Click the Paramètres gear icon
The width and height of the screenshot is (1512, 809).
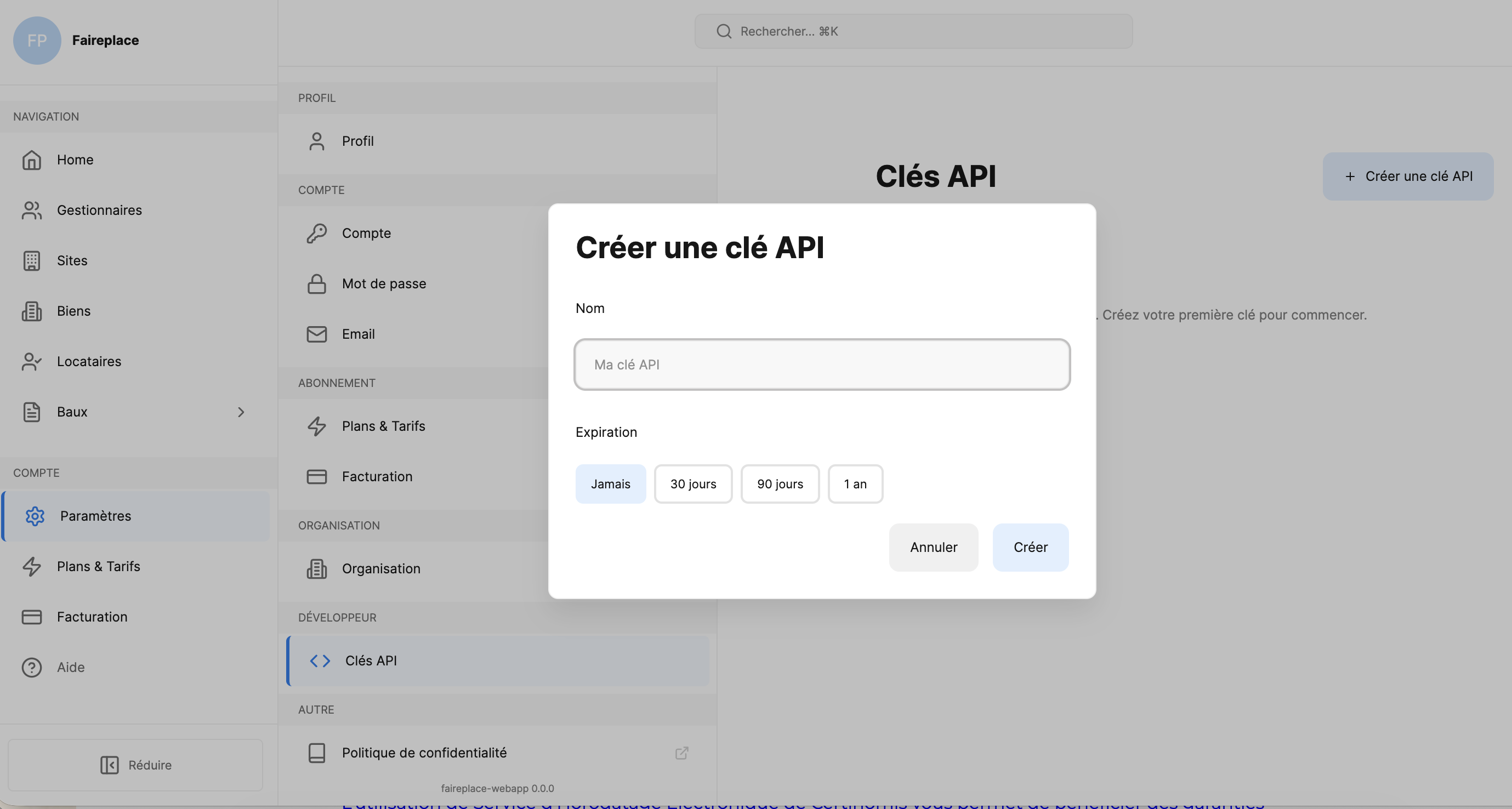pyautogui.click(x=35, y=516)
